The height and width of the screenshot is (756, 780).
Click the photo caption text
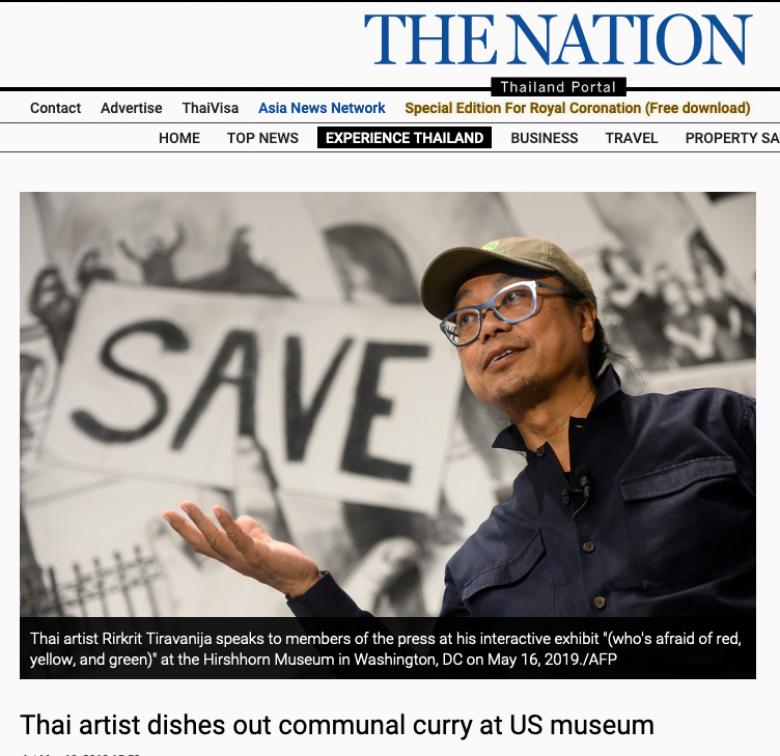click(386, 649)
